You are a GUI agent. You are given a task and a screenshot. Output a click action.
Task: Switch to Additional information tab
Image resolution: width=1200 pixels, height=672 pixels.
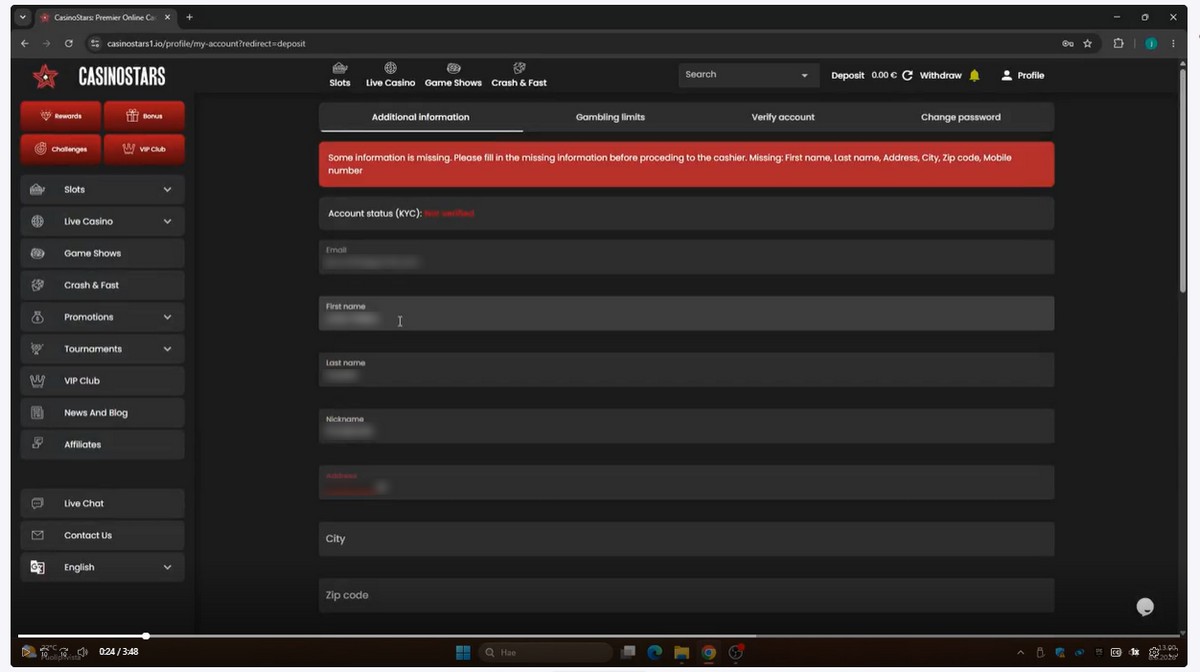[x=421, y=117]
